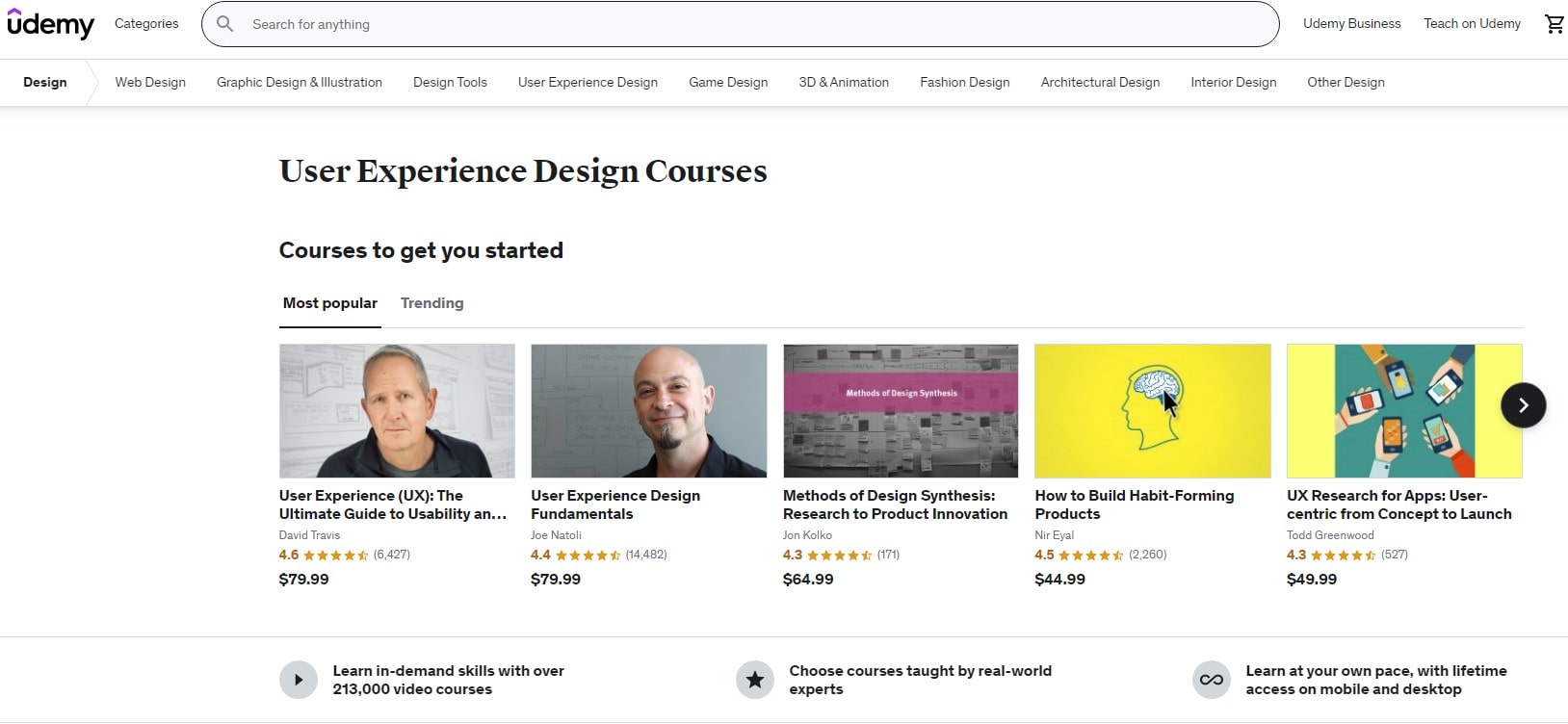1568x724 pixels.
Task: Open How to Build Habit-Forming Products thumbnail
Action: 1152,411
